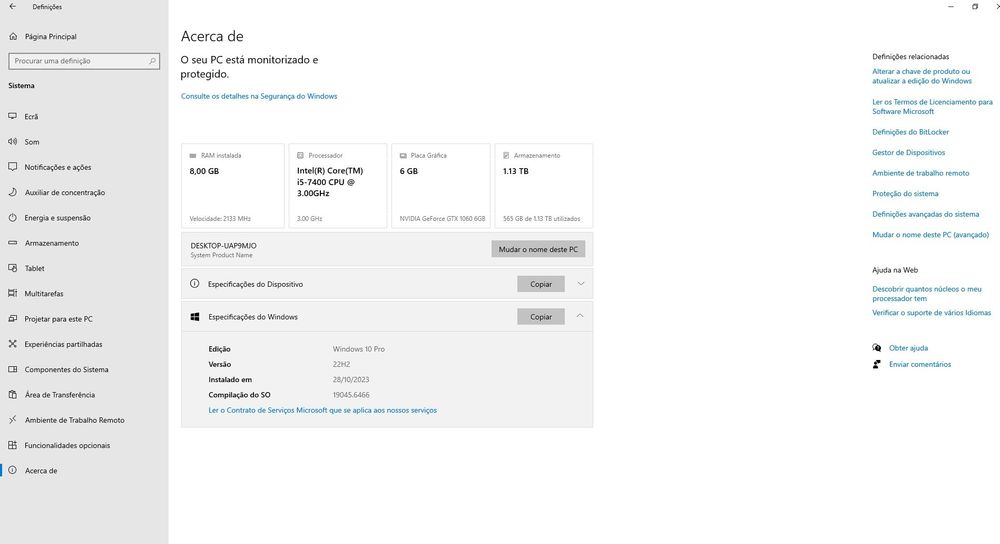Click the Armazenamento card icon
1000x544 pixels.
[506, 155]
